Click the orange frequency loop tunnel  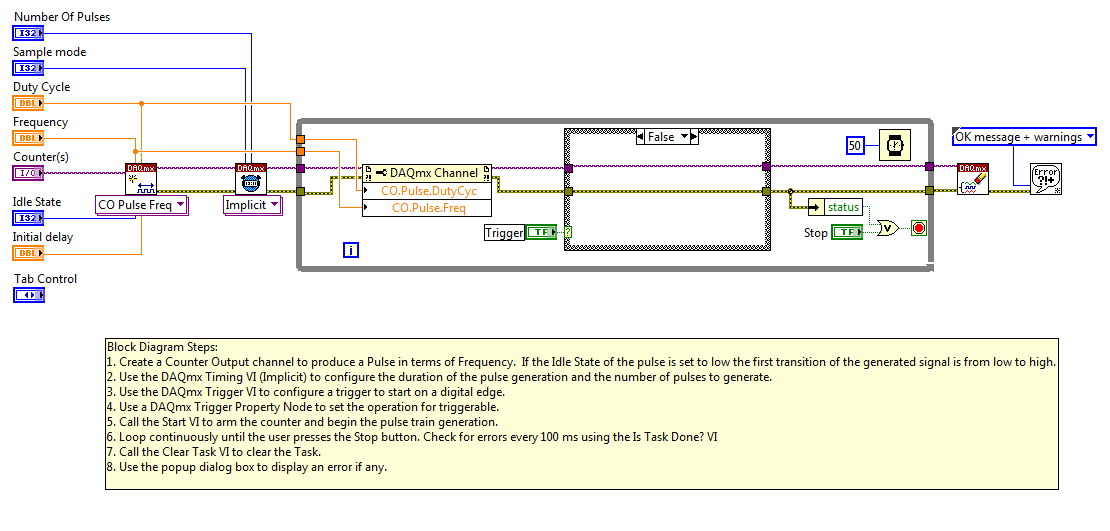pos(301,152)
